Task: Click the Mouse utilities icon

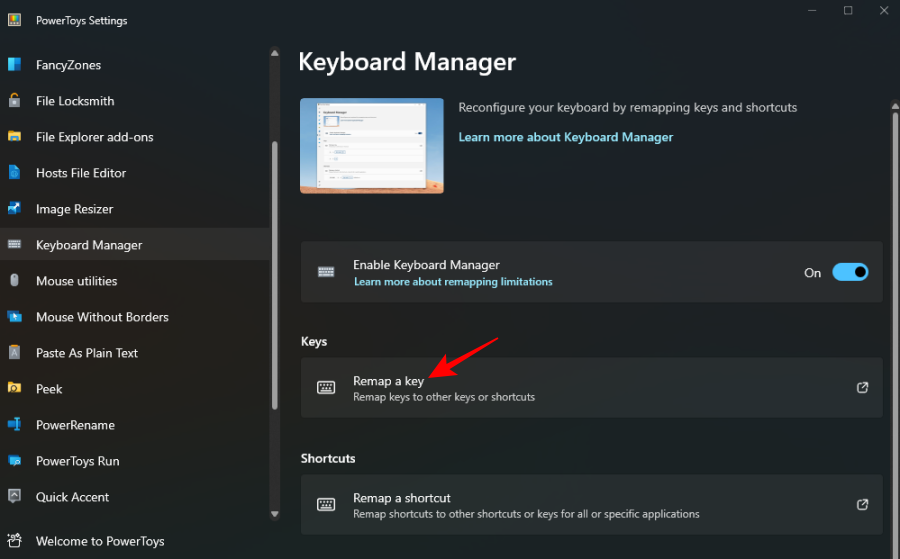Action: coord(15,281)
